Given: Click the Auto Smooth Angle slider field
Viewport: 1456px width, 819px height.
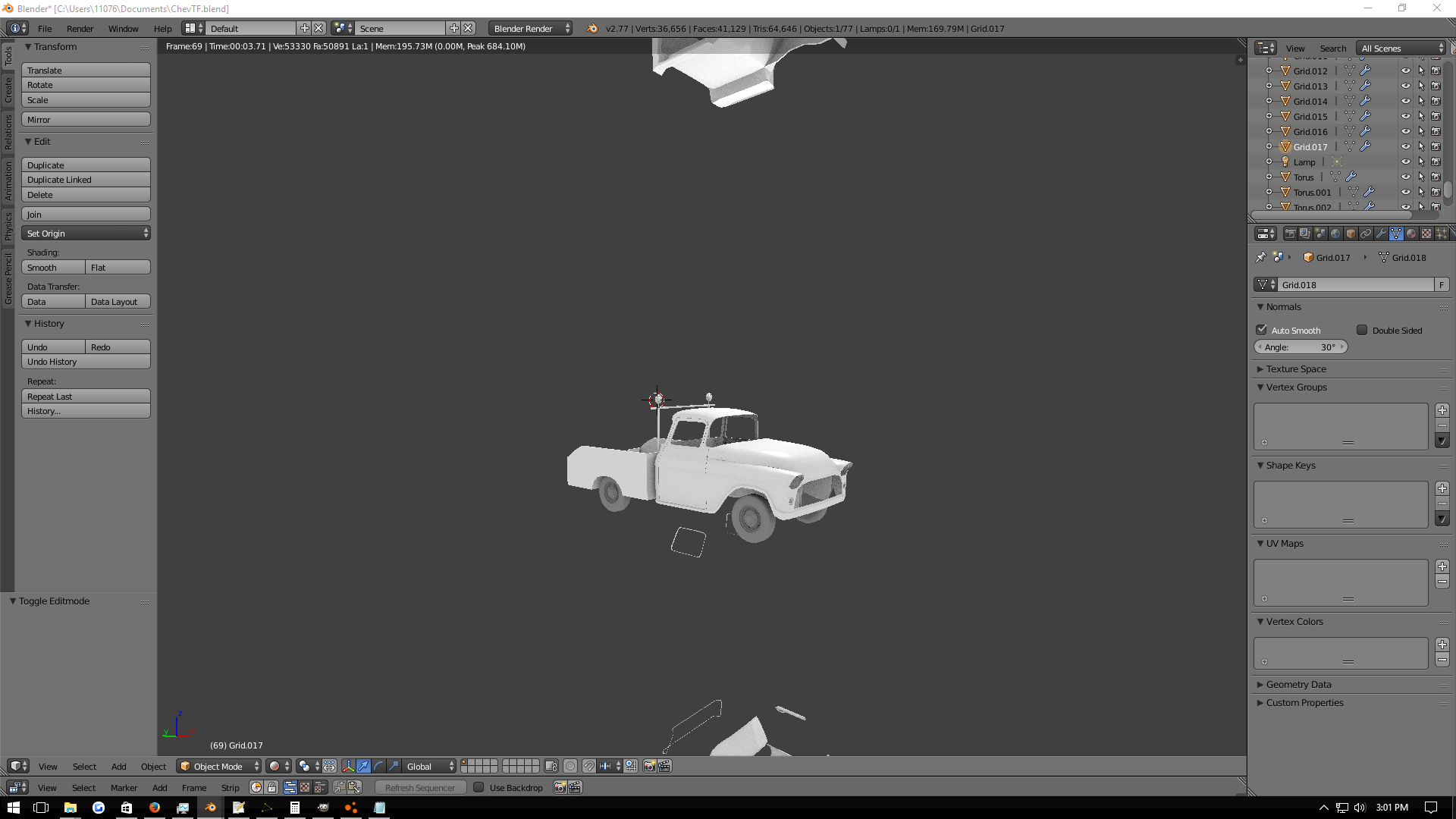Looking at the screenshot, I should click(1301, 347).
